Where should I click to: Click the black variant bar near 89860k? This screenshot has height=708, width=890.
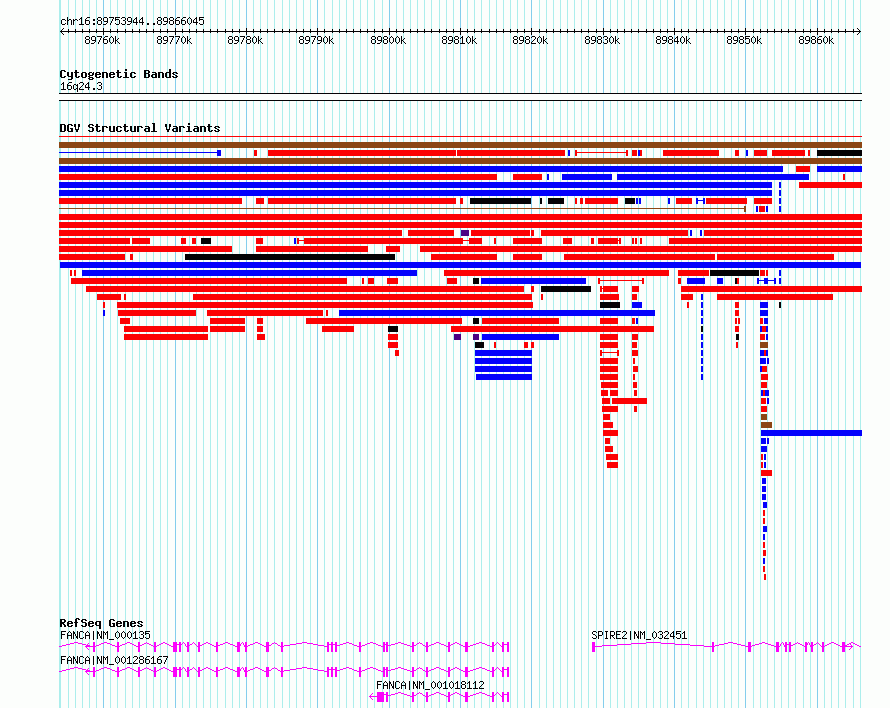click(839, 153)
